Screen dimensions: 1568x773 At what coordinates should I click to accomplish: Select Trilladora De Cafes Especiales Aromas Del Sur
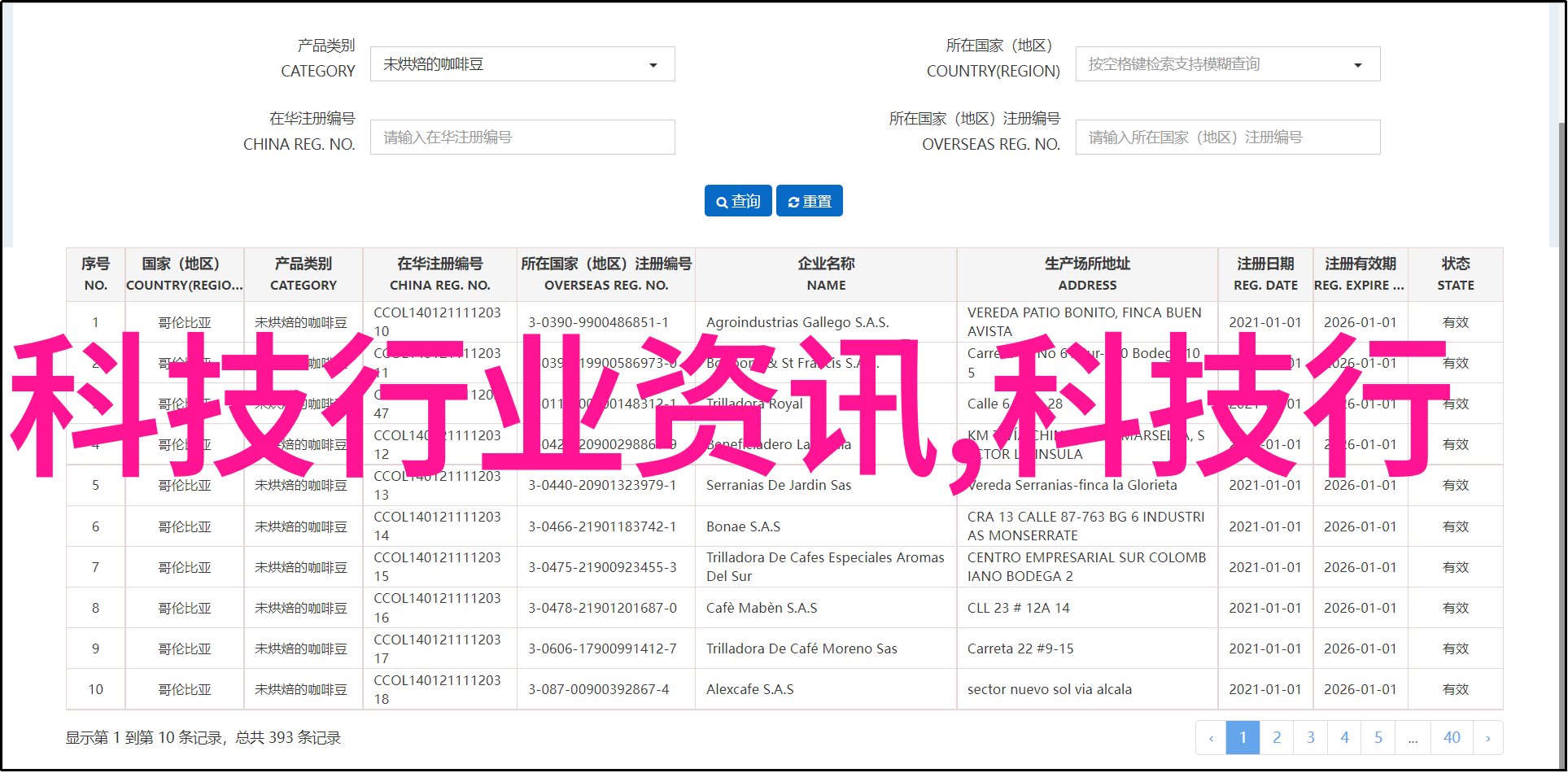click(825, 566)
